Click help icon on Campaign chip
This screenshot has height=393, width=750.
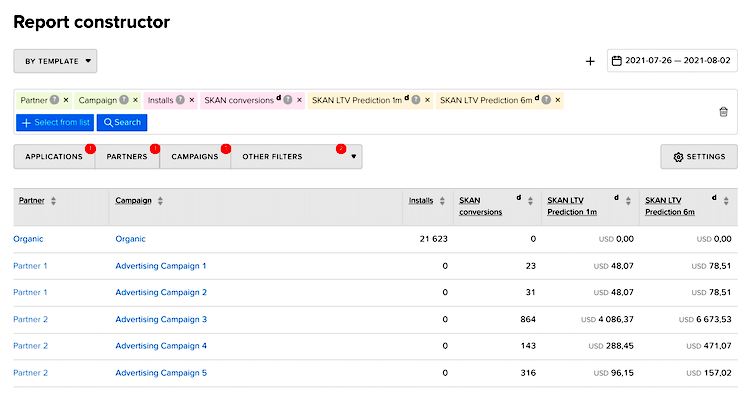(x=124, y=100)
